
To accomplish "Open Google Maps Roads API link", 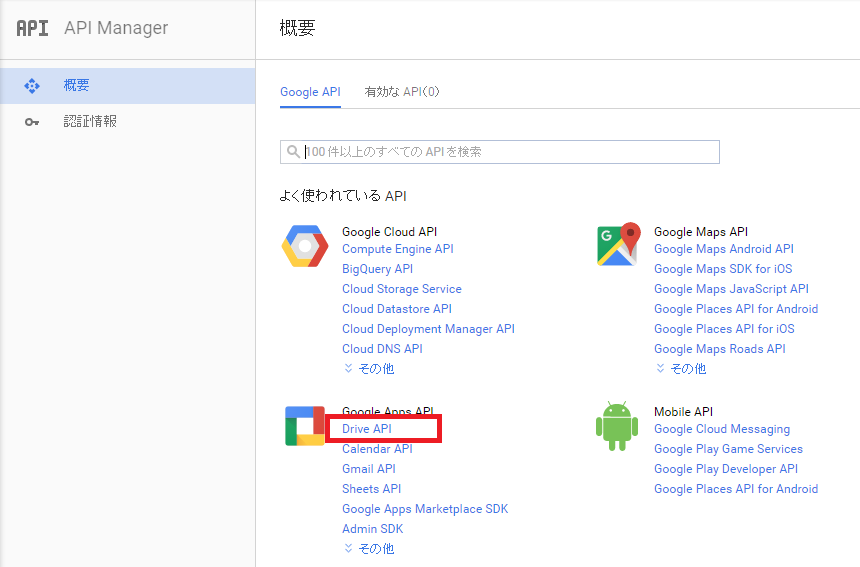I will point(720,349).
